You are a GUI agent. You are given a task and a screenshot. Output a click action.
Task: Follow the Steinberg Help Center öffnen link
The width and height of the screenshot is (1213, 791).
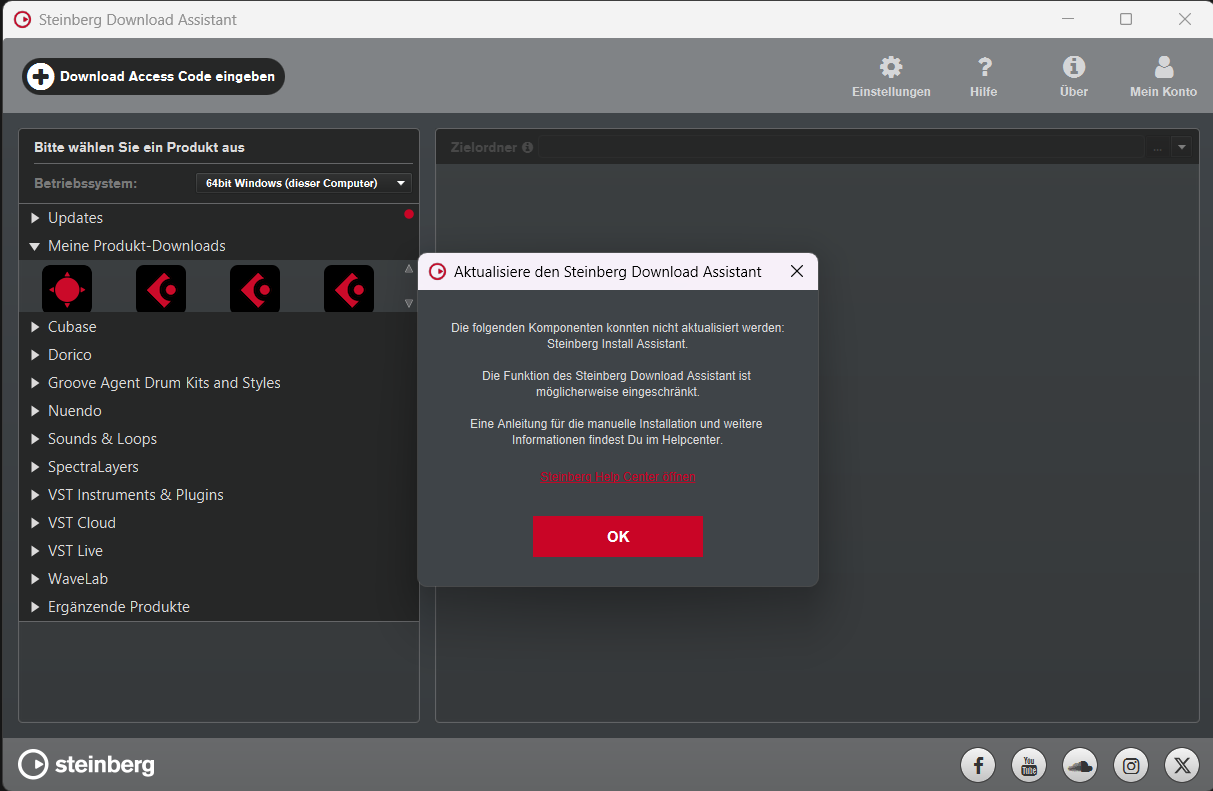click(618, 477)
